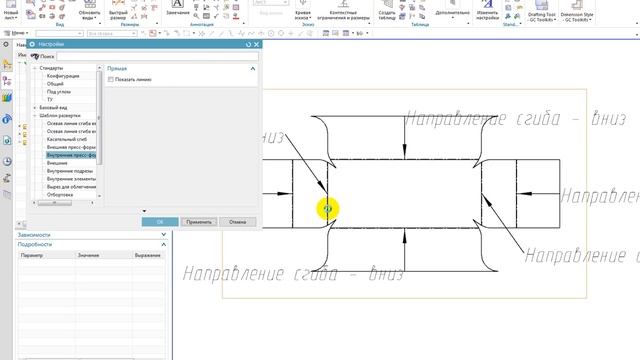Click the settings tree vertical scrollbar
This screenshot has width=640, height=360.
pyautogui.click(x=99, y=118)
